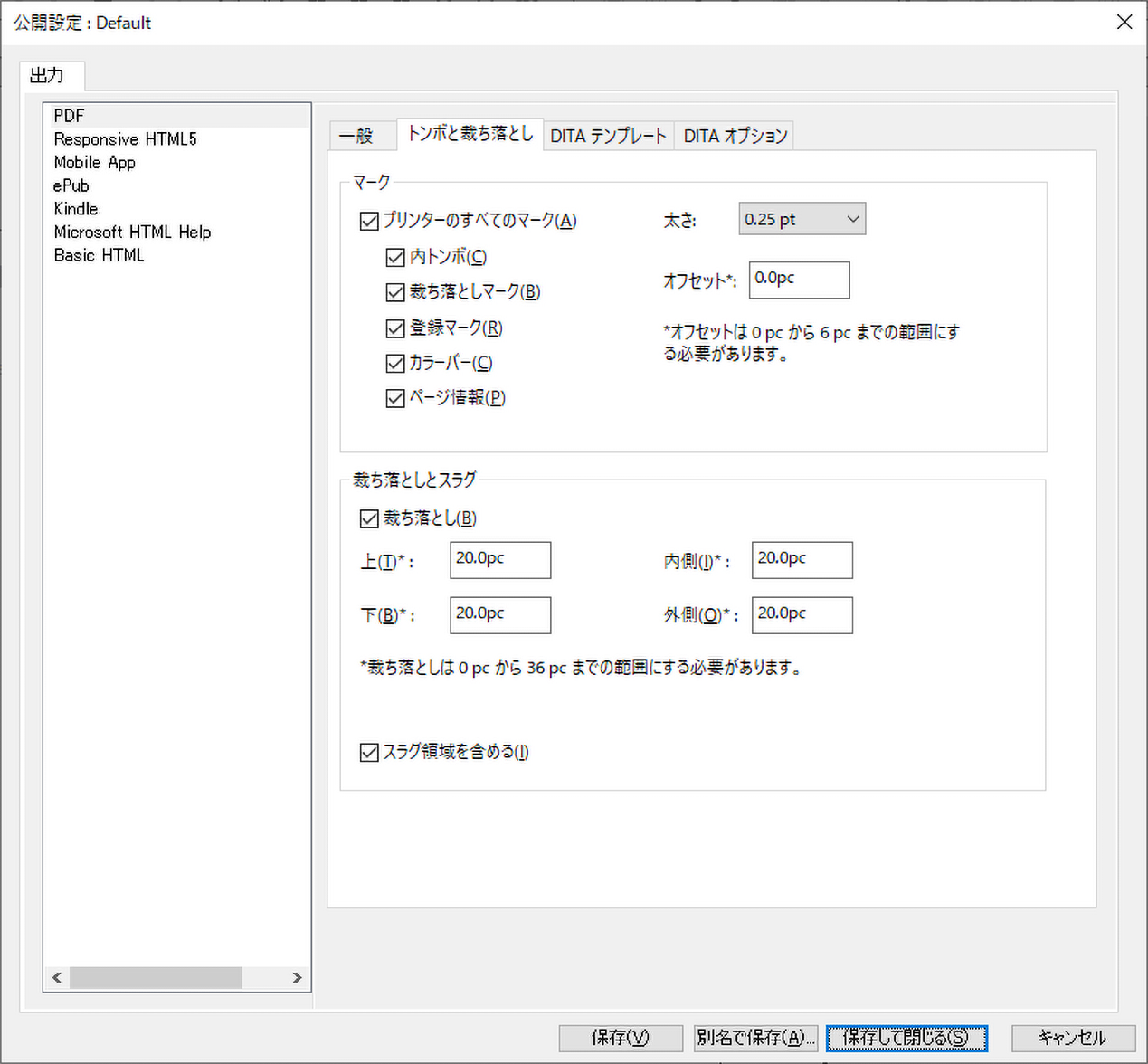Select Responsive HTML5 in output list
This screenshot has width=1148, height=1064.
[125, 139]
